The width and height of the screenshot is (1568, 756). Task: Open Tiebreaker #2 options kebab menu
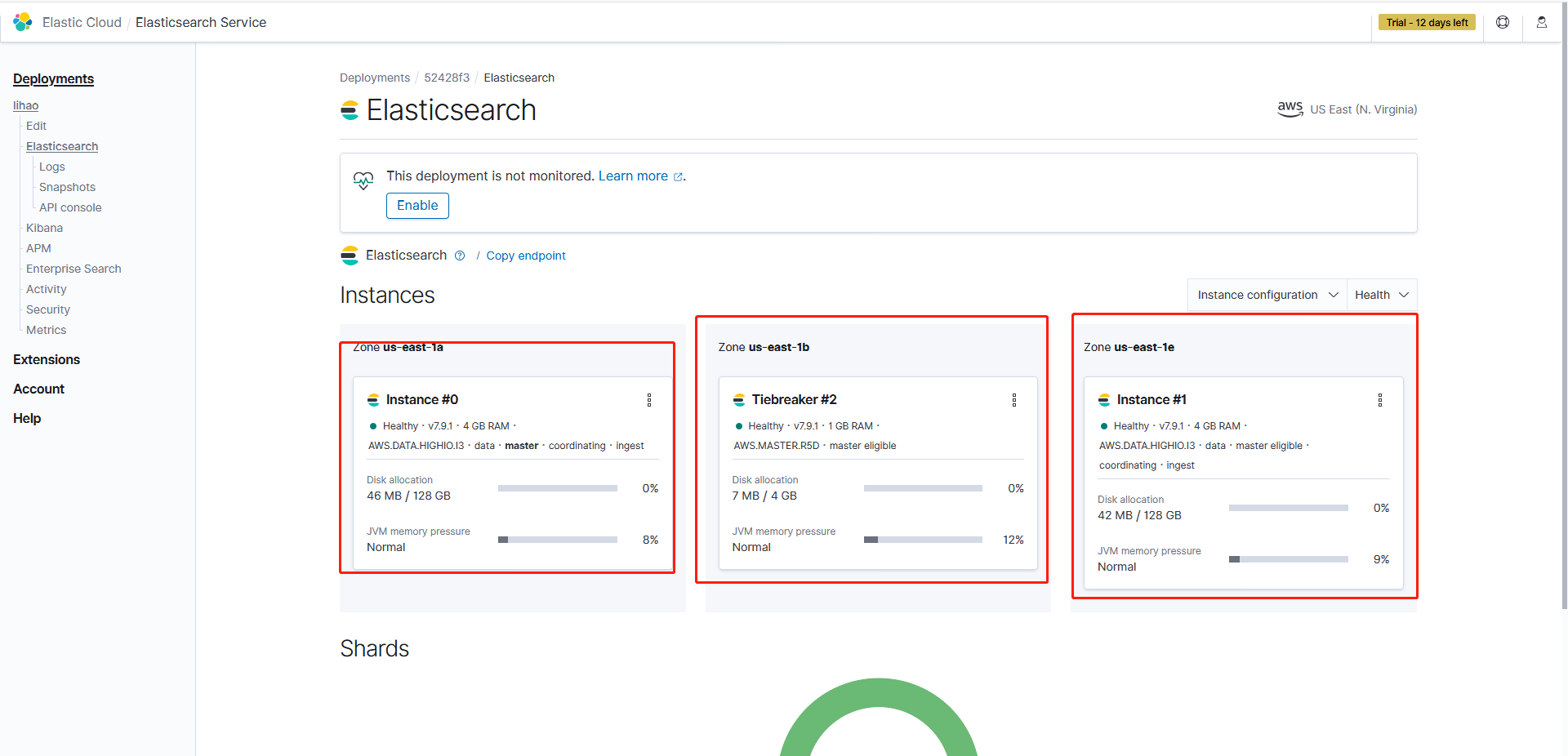1014,400
